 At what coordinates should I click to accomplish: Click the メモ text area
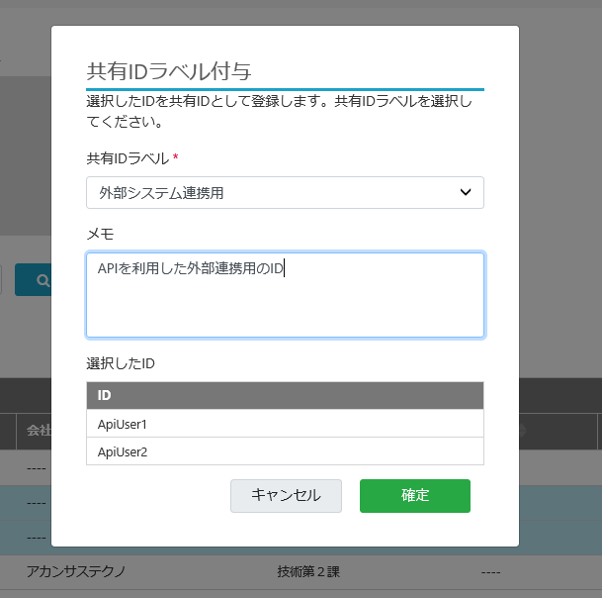point(284,295)
